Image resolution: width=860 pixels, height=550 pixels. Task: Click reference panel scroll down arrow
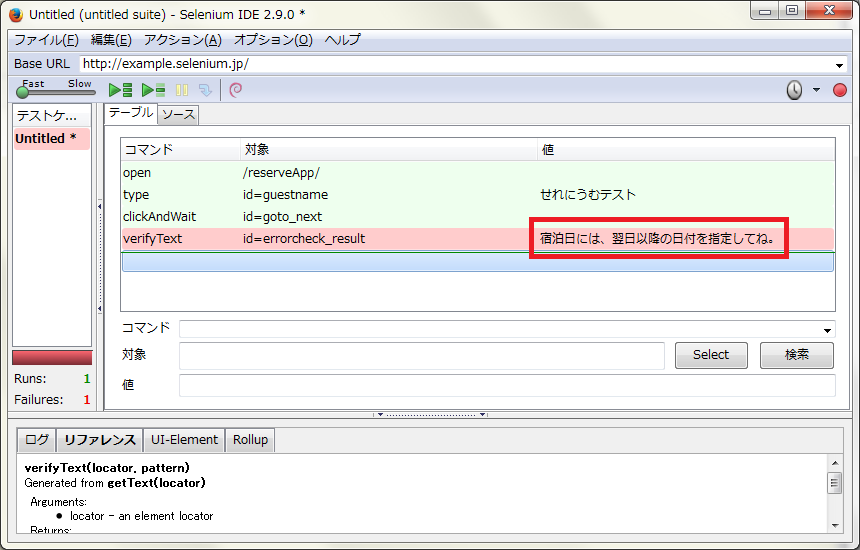click(835, 525)
